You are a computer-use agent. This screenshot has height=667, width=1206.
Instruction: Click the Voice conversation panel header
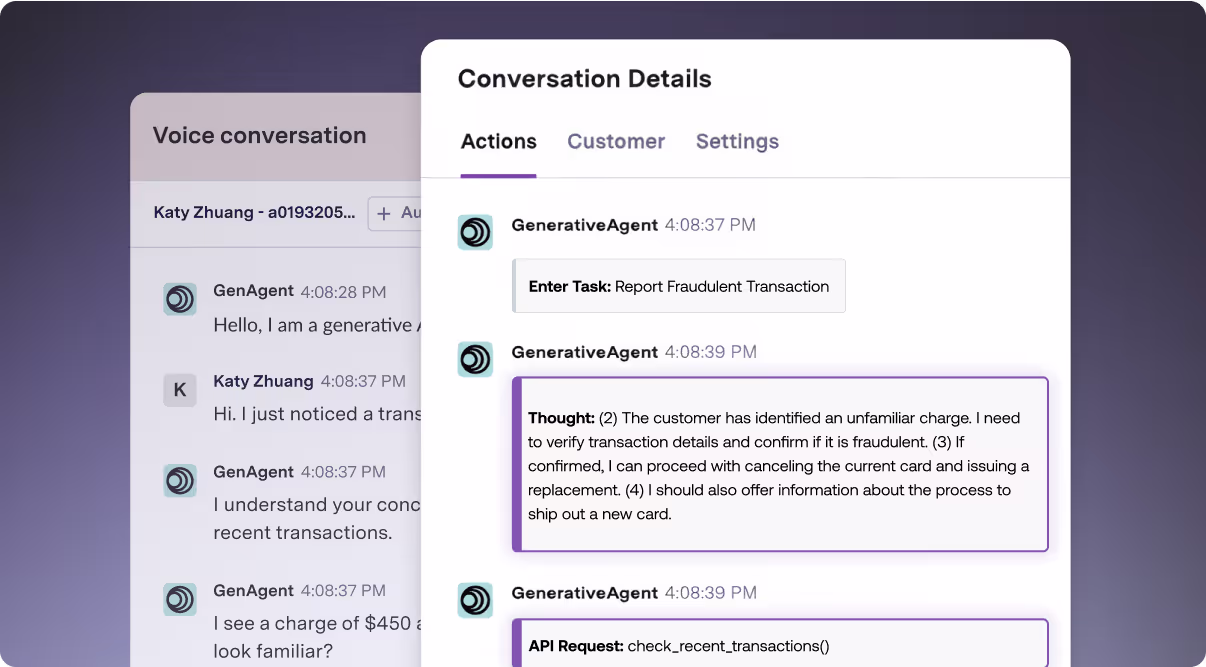point(260,135)
